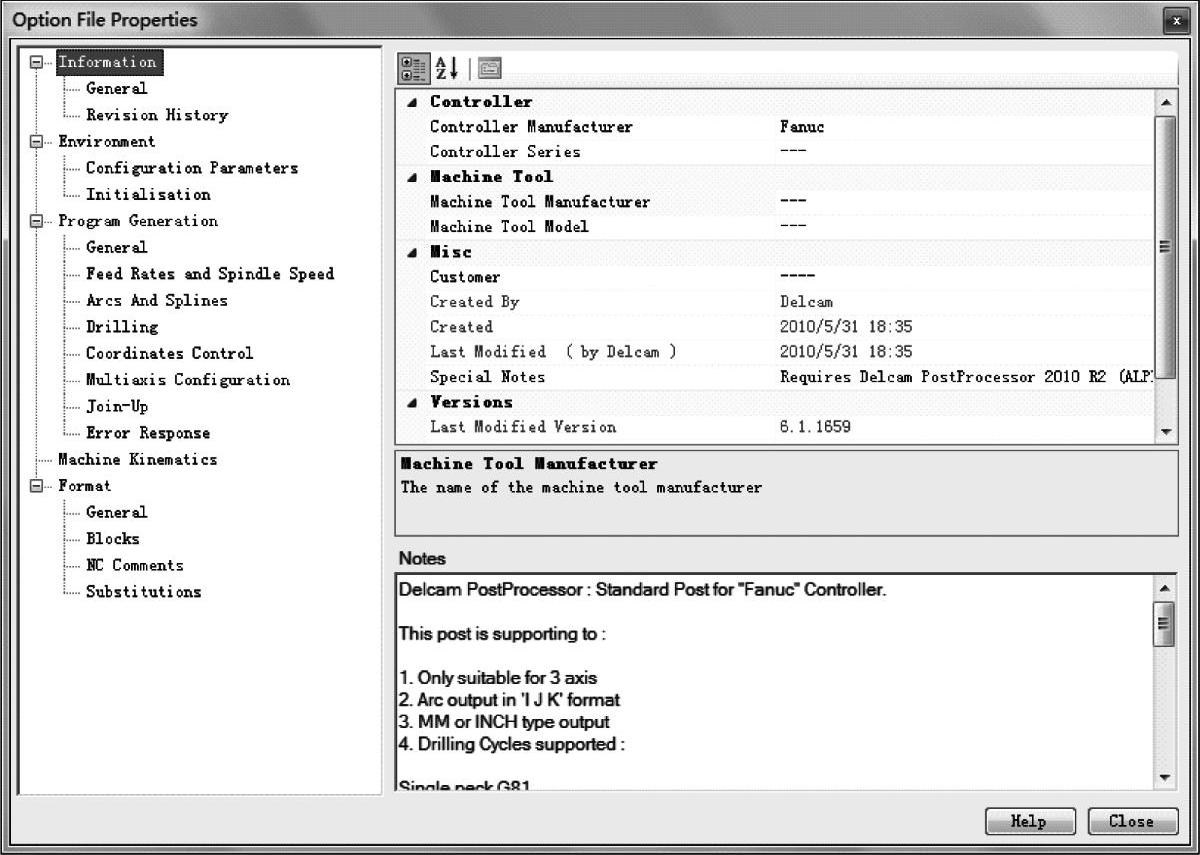The image size is (1200, 855).
Task: Collapse the Controller property category
Action: [x=413, y=102]
